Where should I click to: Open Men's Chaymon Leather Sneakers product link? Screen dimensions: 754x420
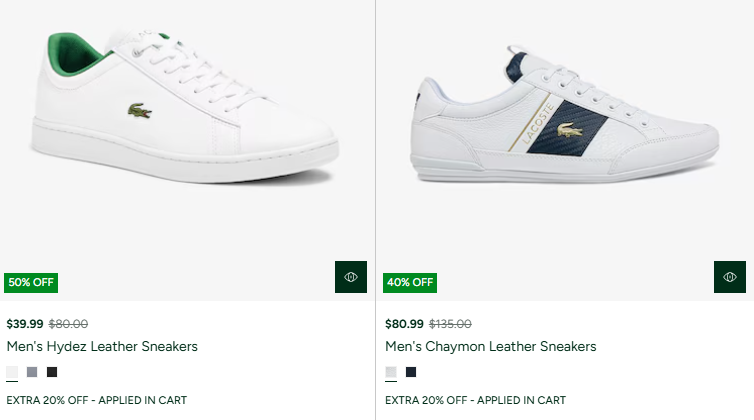pos(490,347)
